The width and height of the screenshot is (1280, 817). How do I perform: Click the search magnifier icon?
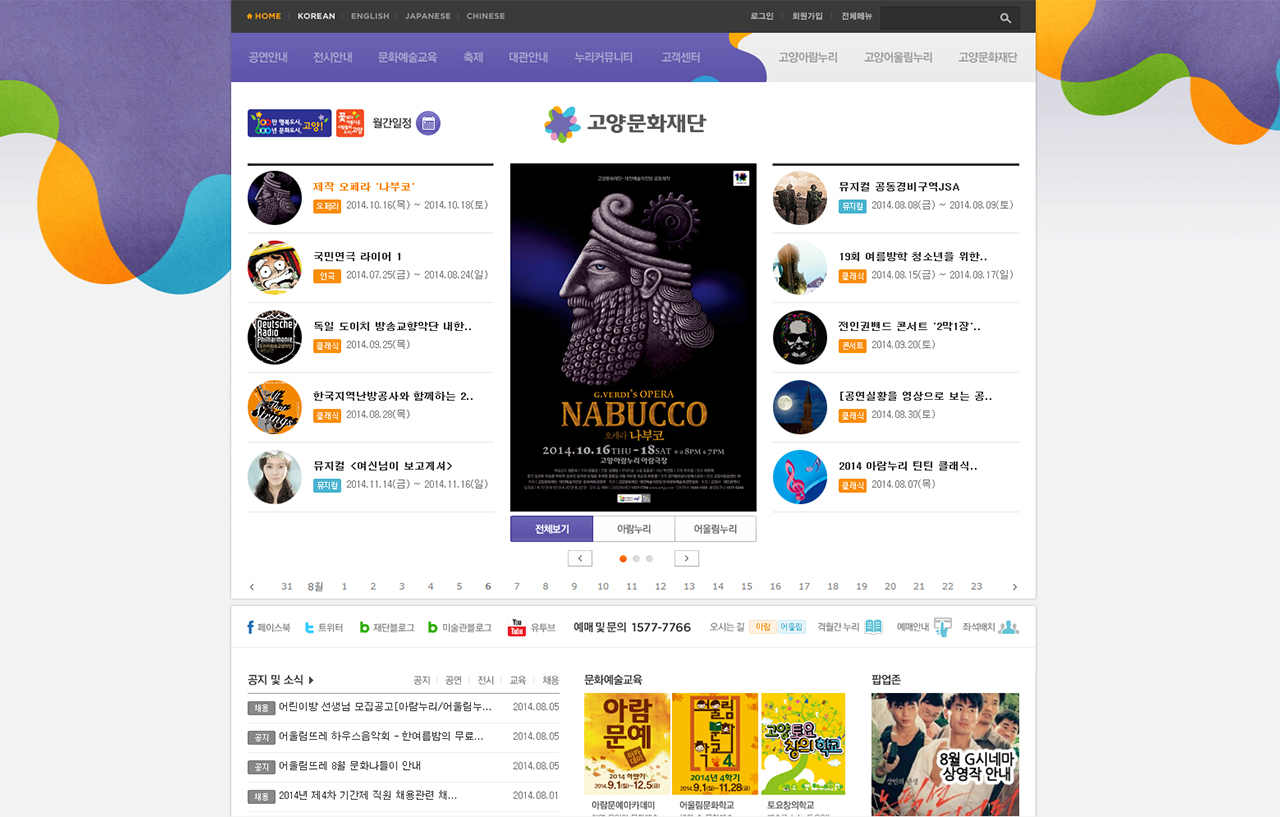point(1005,18)
